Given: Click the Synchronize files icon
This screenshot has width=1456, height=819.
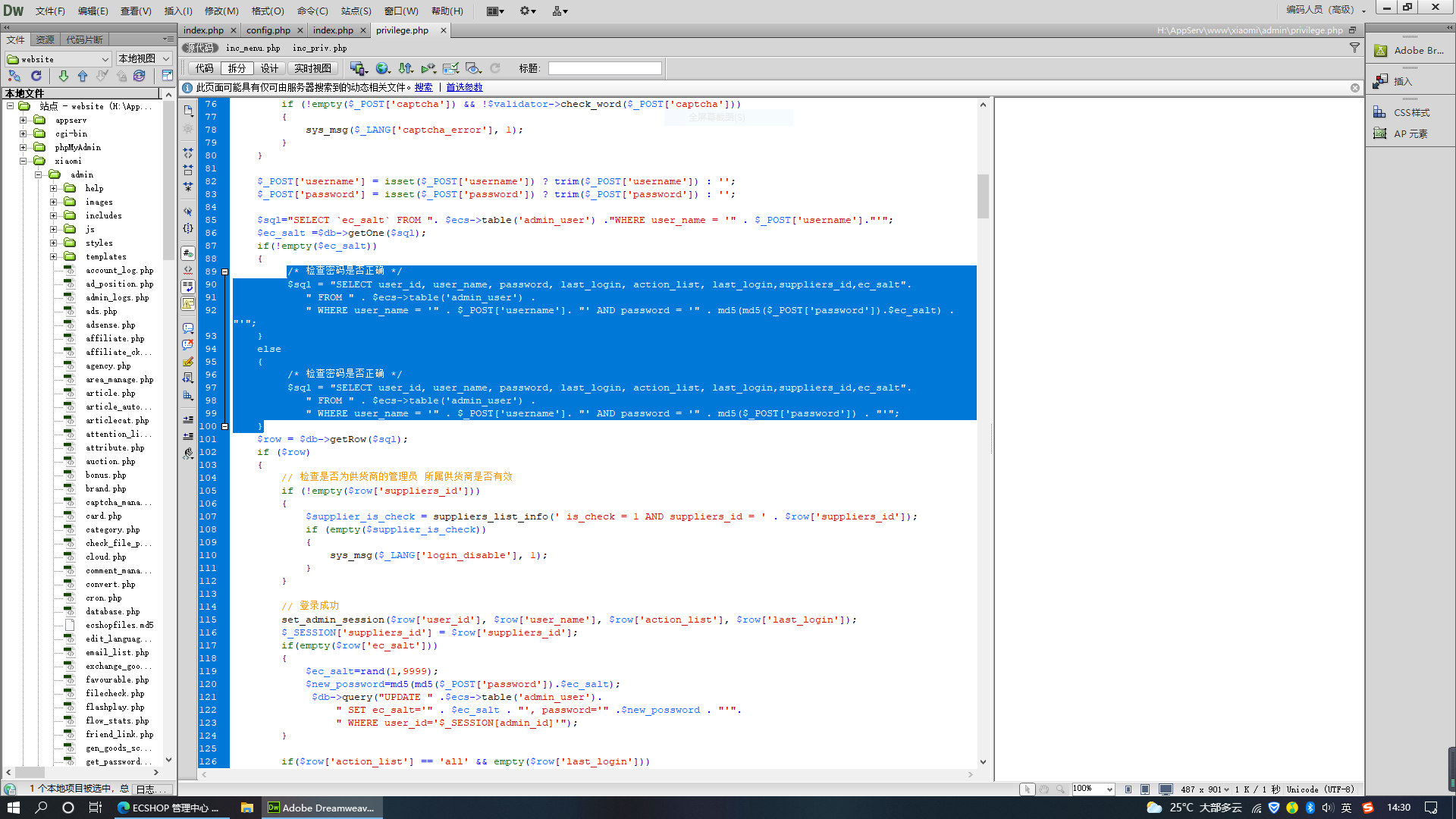Looking at the screenshot, I should (140, 76).
